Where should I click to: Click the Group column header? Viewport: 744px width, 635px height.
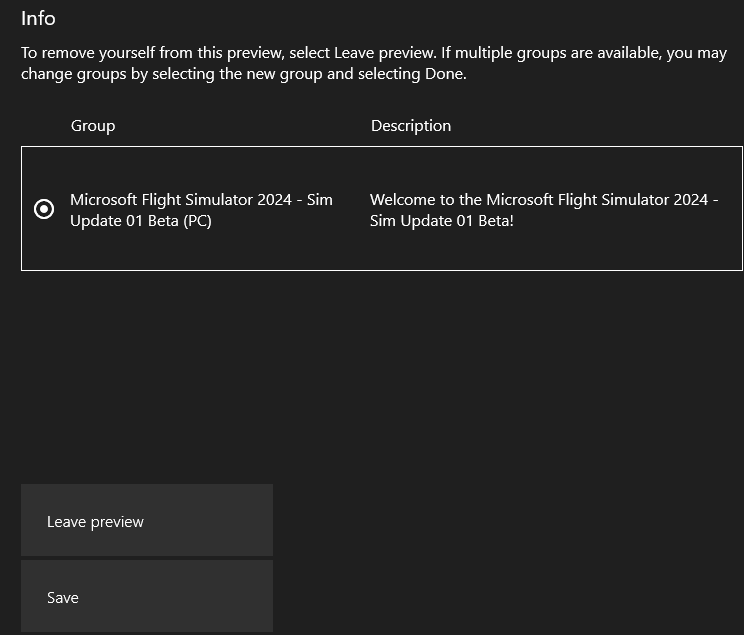coord(93,126)
